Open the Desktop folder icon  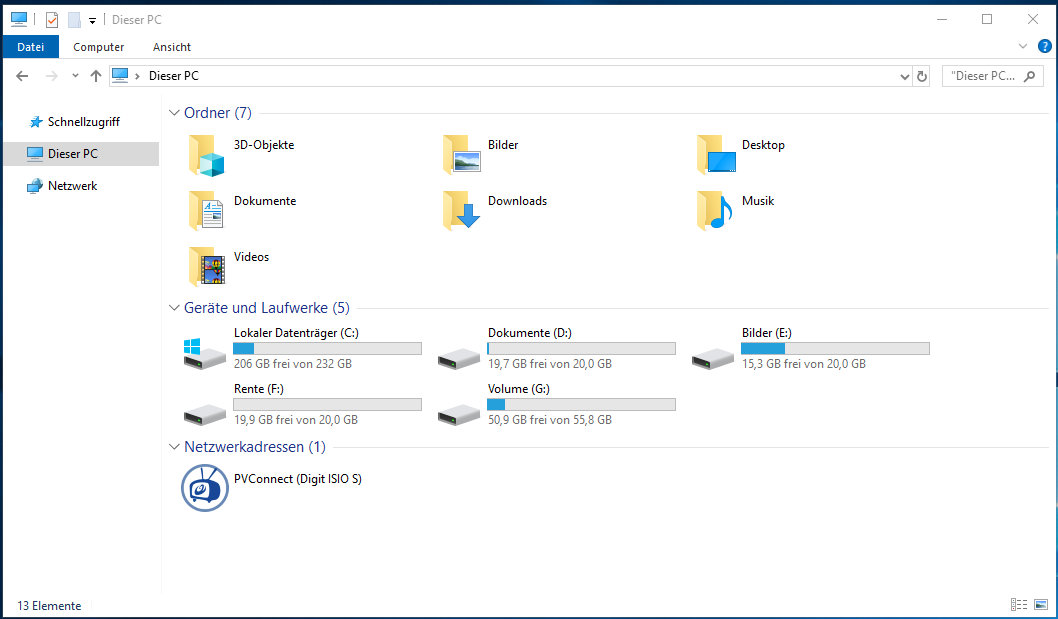click(717, 155)
